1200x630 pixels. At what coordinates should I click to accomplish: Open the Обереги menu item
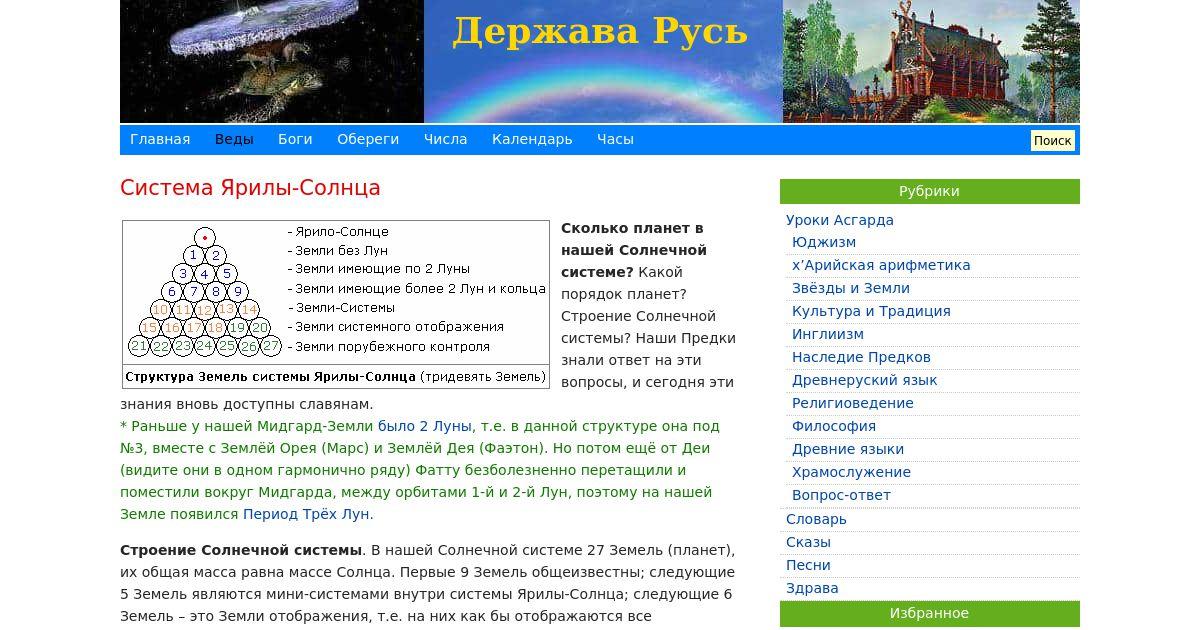click(368, 139)
